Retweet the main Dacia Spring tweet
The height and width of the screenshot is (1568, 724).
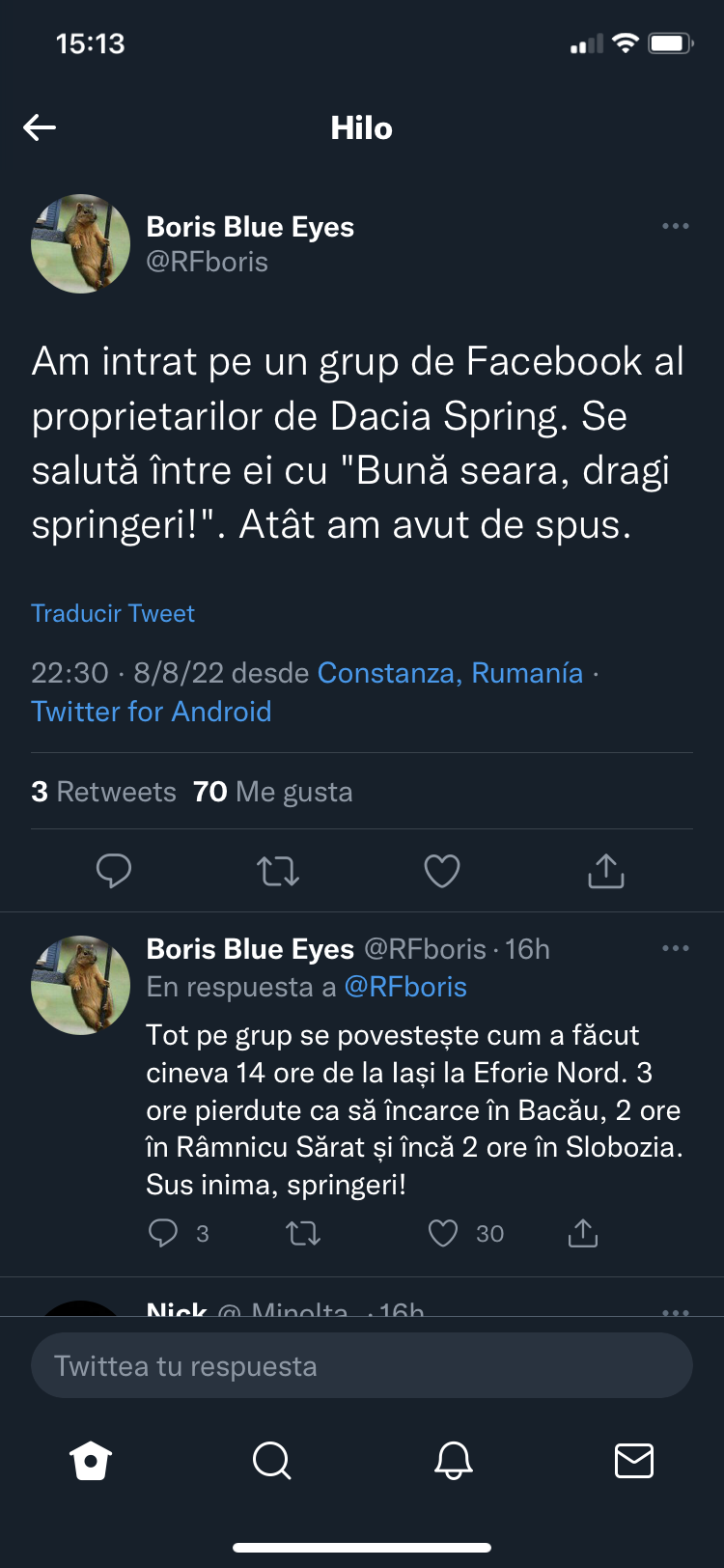278,871
